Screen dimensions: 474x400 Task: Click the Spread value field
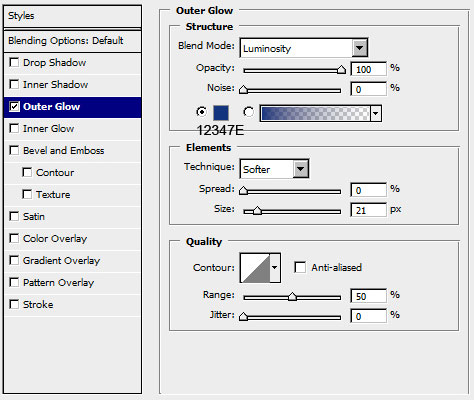pyautogui.click(x=368, y=190)
